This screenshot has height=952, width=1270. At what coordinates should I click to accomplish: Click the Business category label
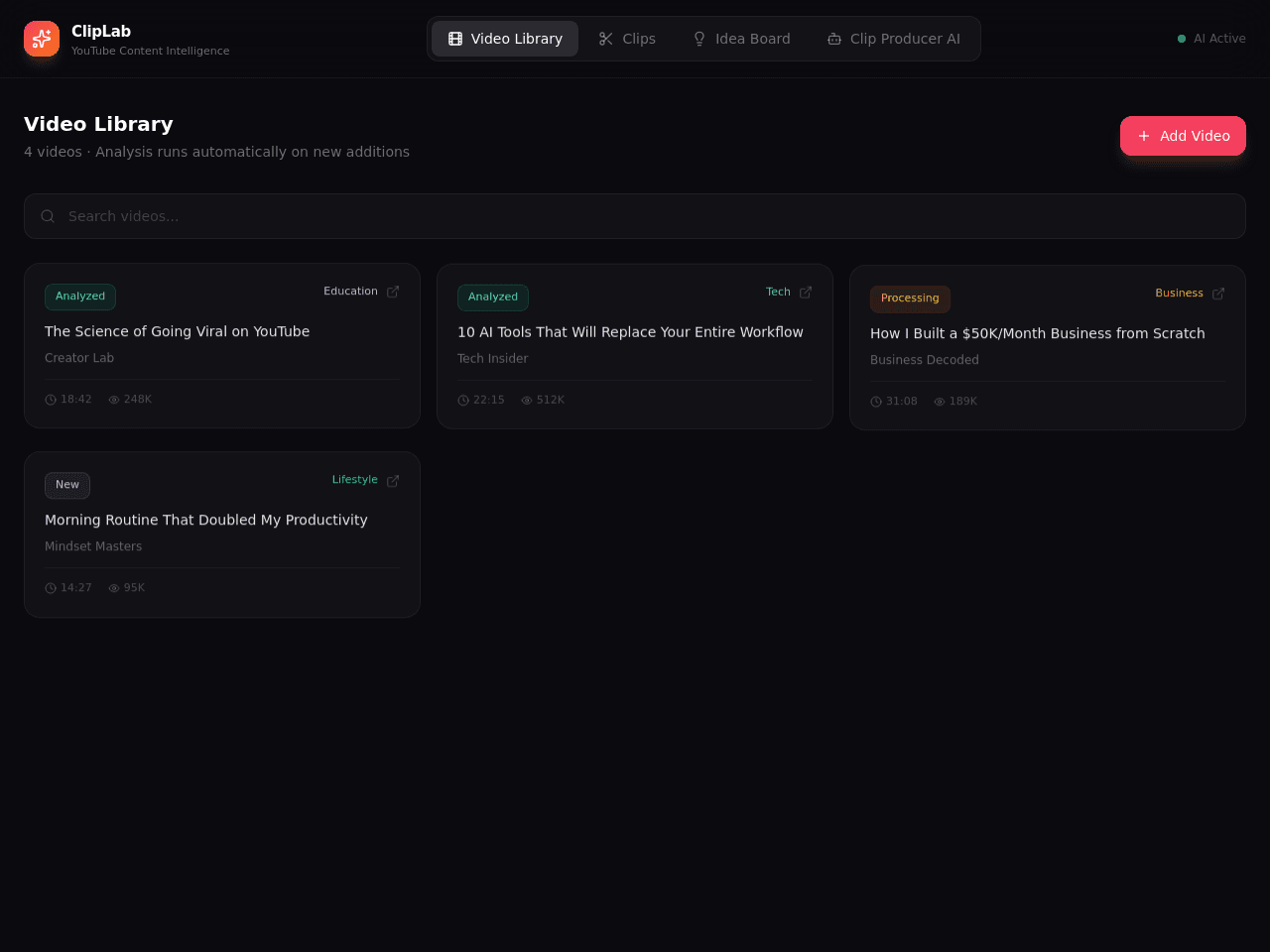pos(1179,294)
